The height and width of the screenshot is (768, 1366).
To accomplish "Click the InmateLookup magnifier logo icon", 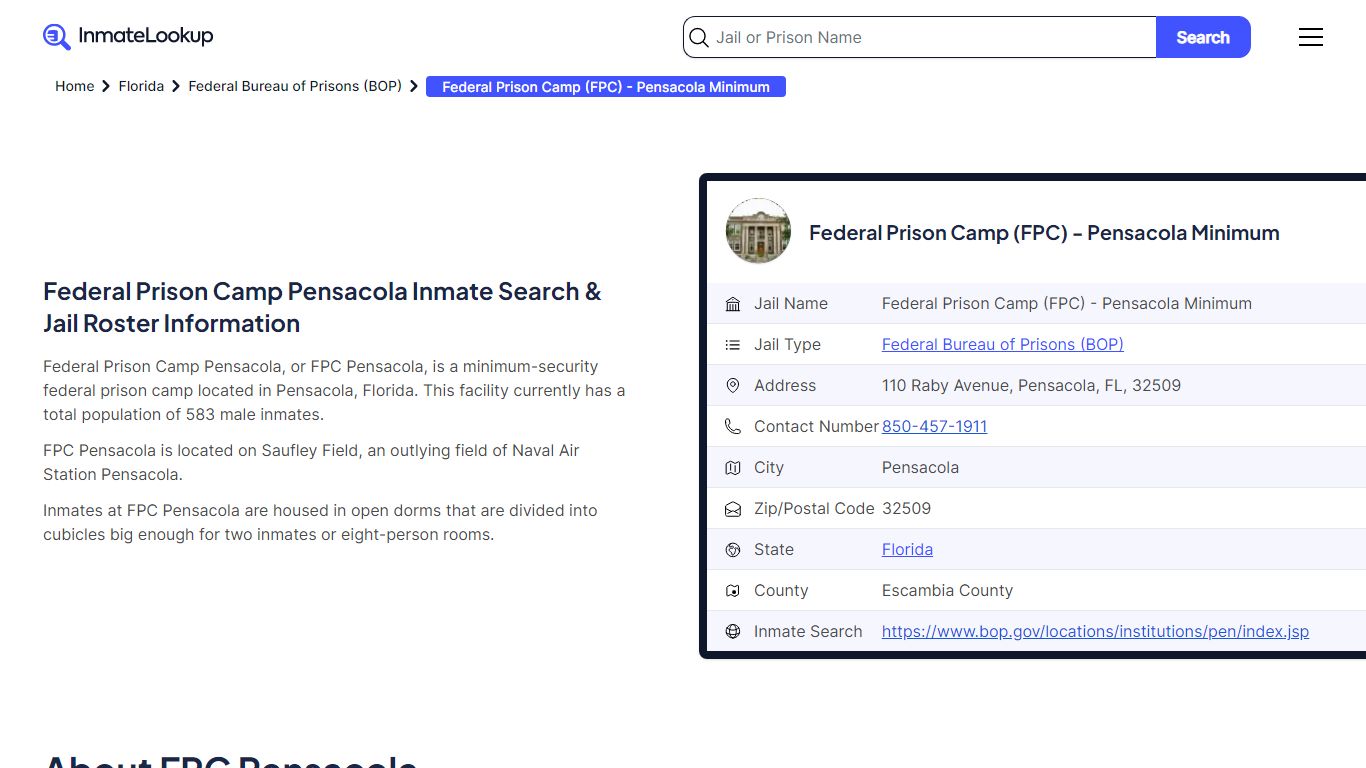I will coord(57,37).
